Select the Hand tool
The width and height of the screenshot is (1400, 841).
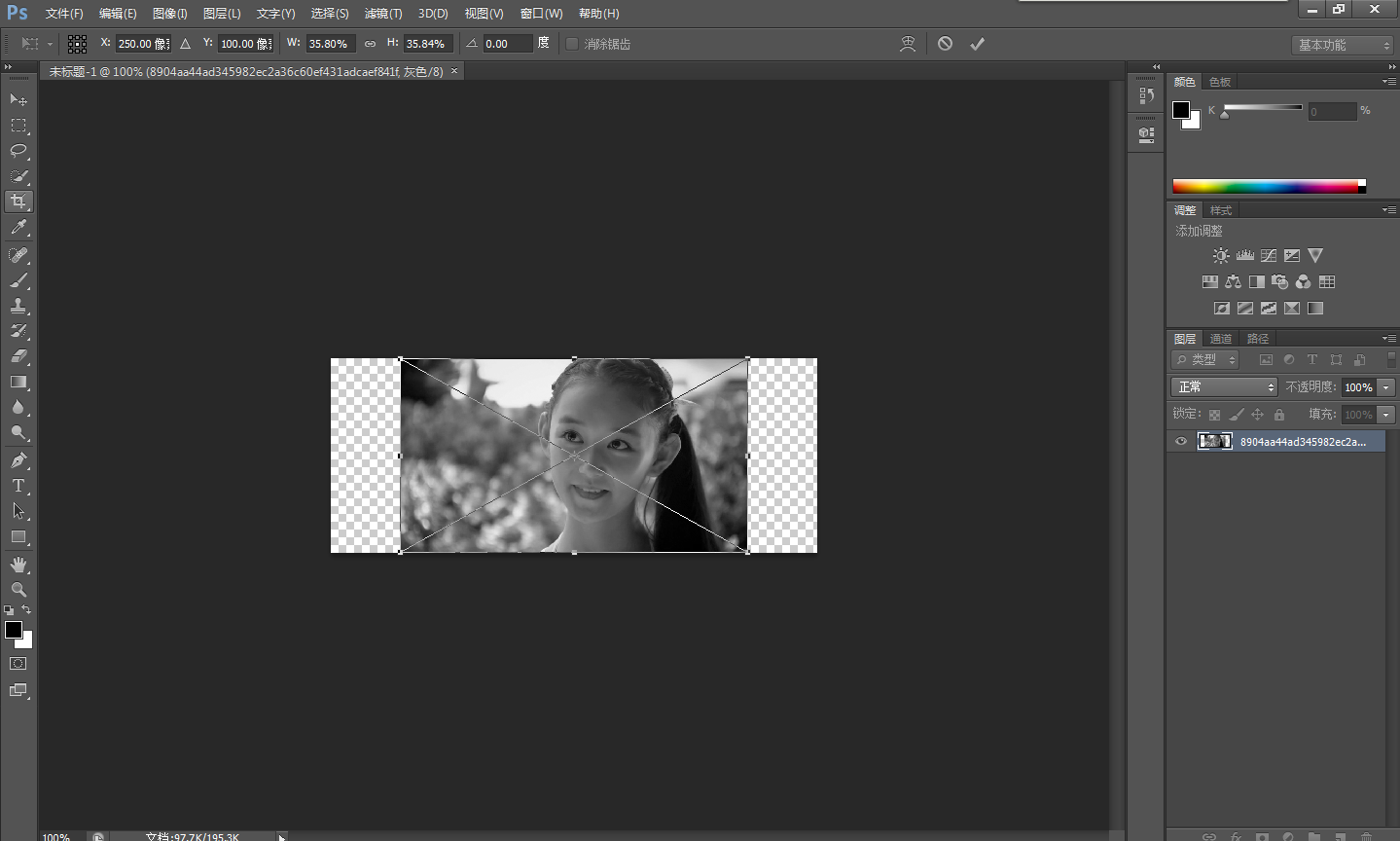[18, 565]
